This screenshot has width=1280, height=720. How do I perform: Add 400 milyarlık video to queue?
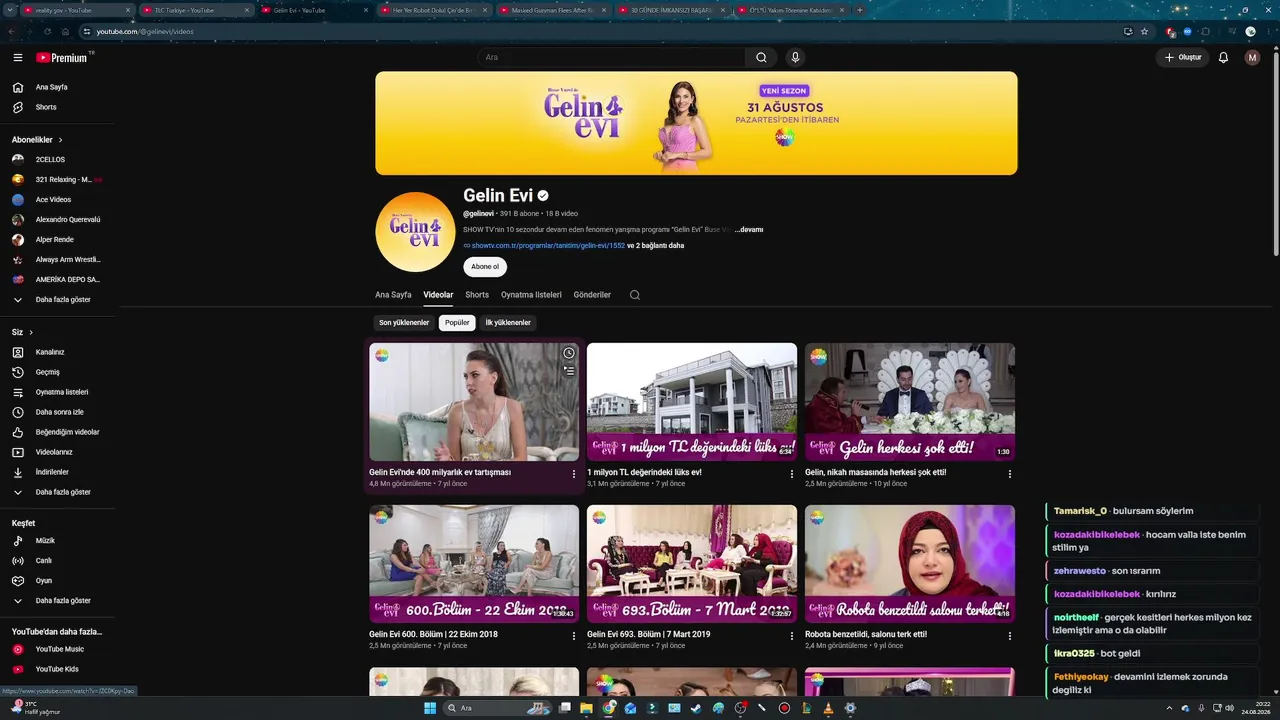[569, 370]
